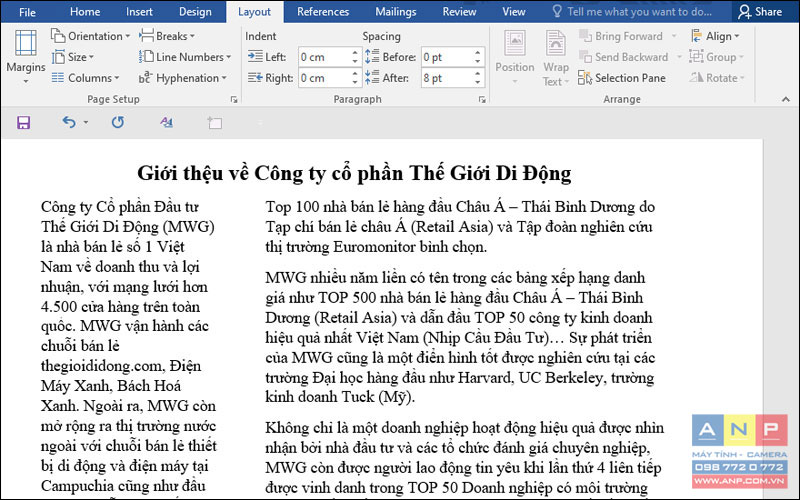Switch to the Mailings tab
Image resolution: width=800 pixels, height=500 pixels.
(x=395, y=12)
